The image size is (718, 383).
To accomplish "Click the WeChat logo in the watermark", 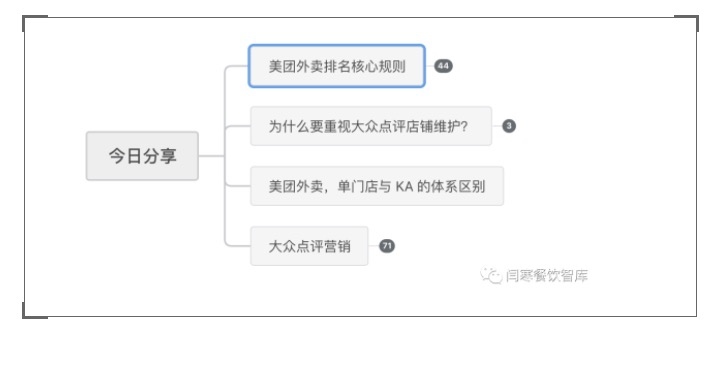I will [491, 275].
